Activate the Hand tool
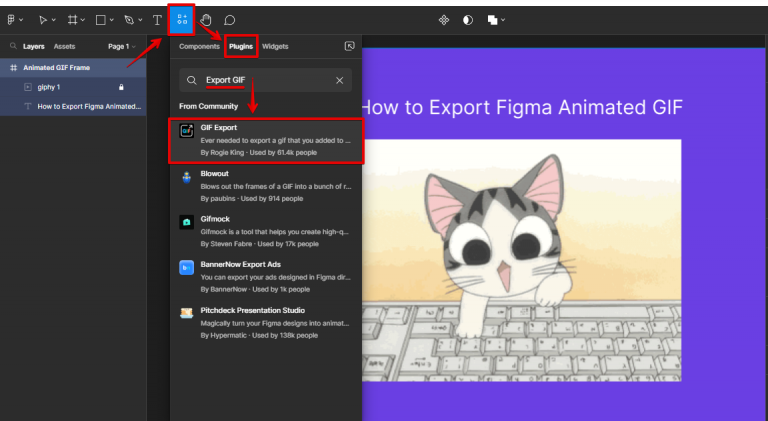Screen dimensions: 768x421 click(206, 19)
